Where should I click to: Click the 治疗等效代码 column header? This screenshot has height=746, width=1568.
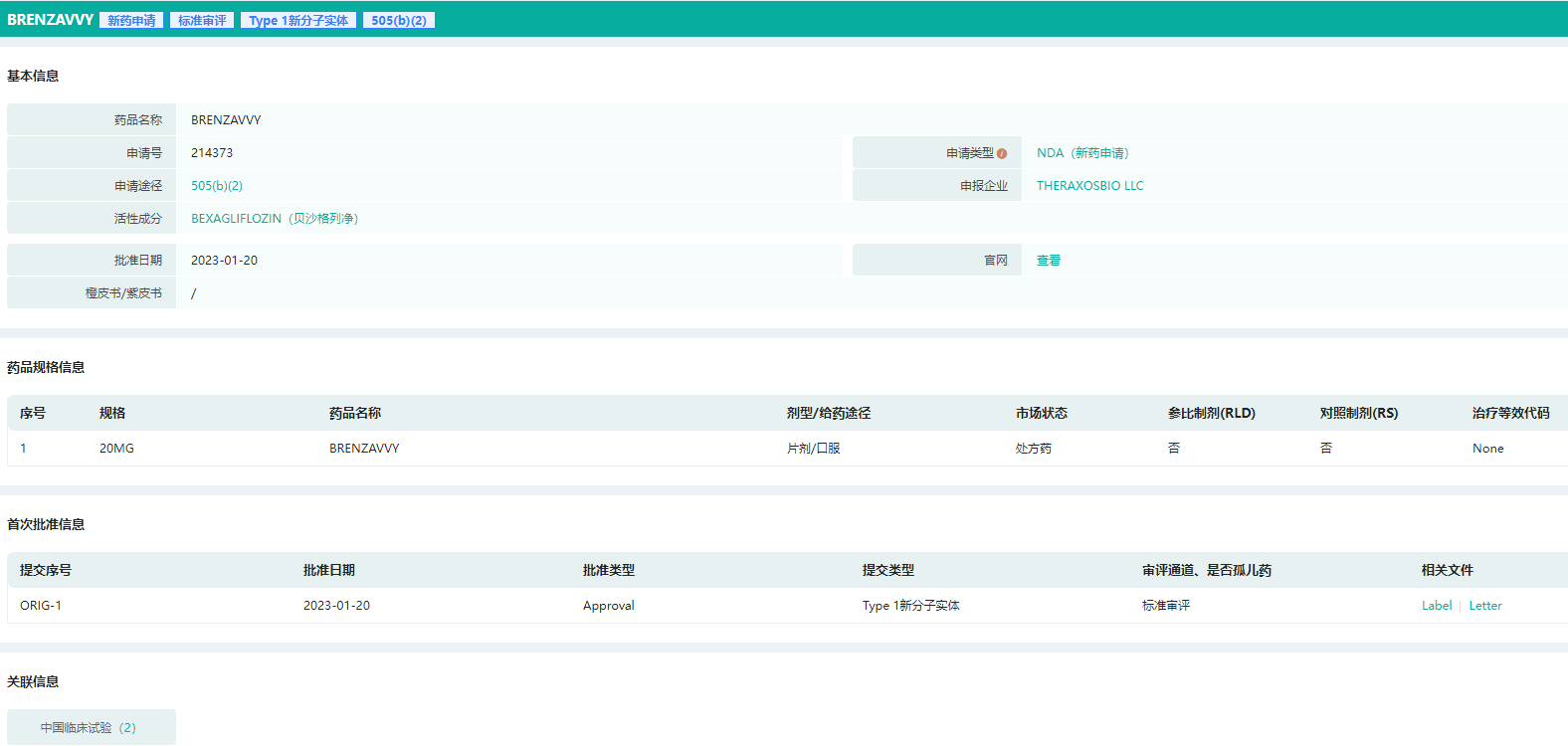1510,413
